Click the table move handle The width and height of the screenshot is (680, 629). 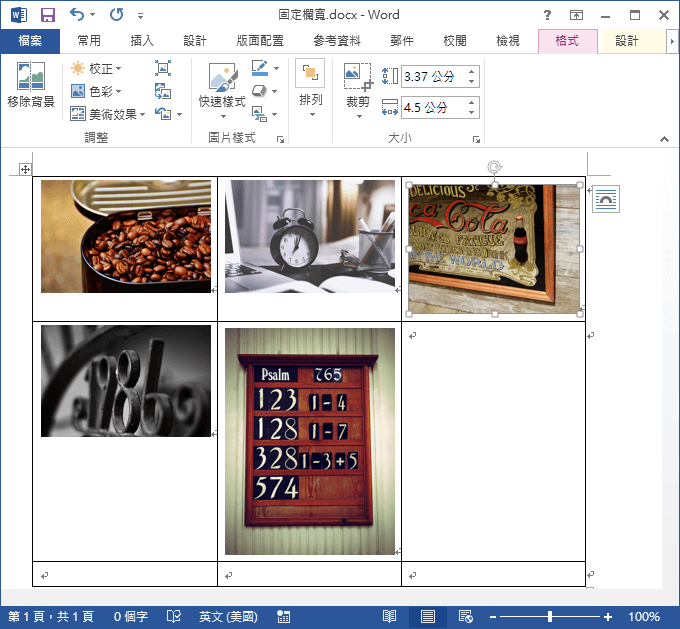pos(25,169)
